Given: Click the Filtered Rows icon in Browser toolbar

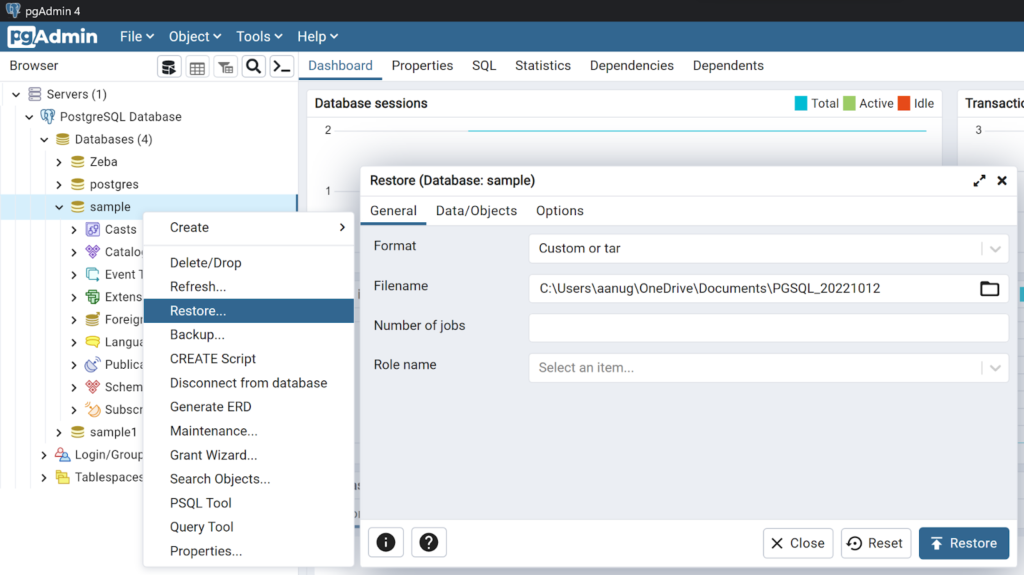Looking at the screenshot, I should [x=226, y=67].
